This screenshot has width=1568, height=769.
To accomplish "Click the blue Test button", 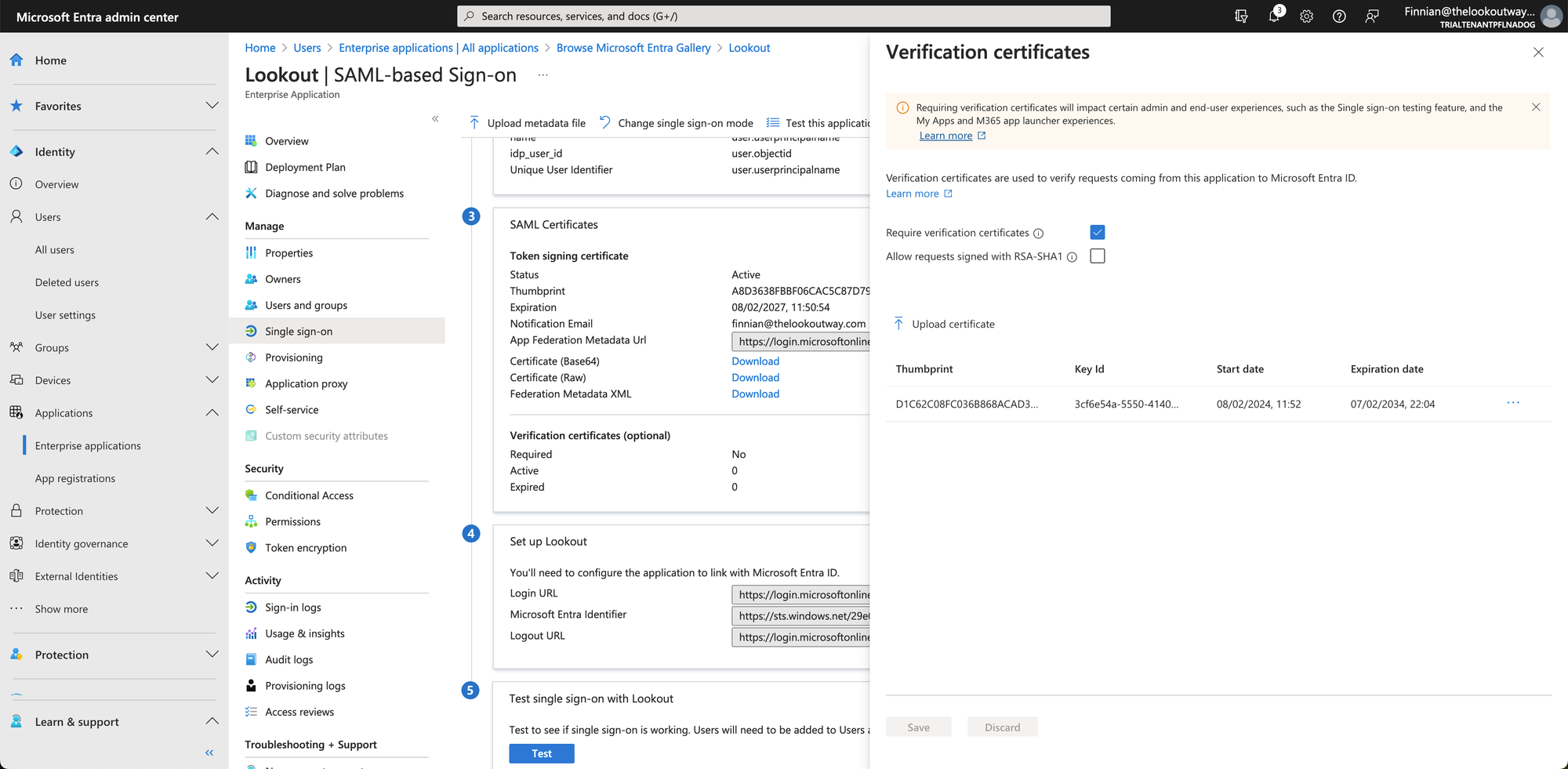I will (541, 753).
